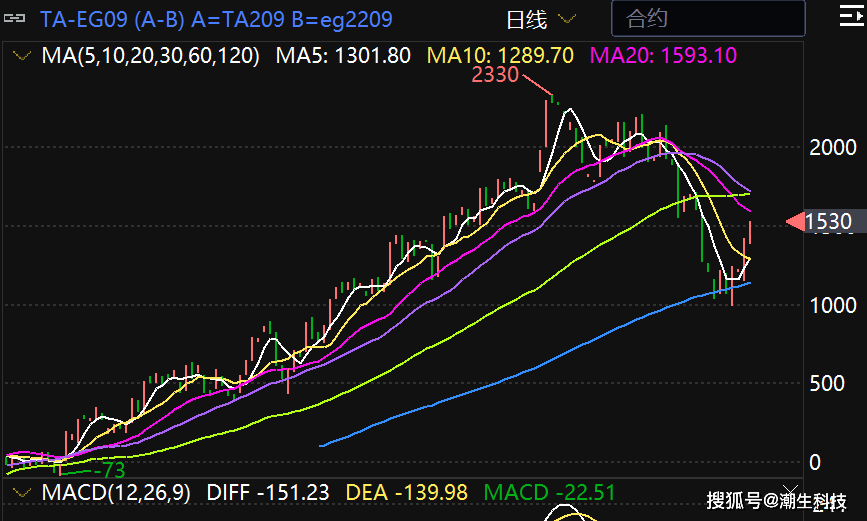This screenshot has width=867, height=521.
Task: Click the 2330 high price marker
Action: pos(494,77)
